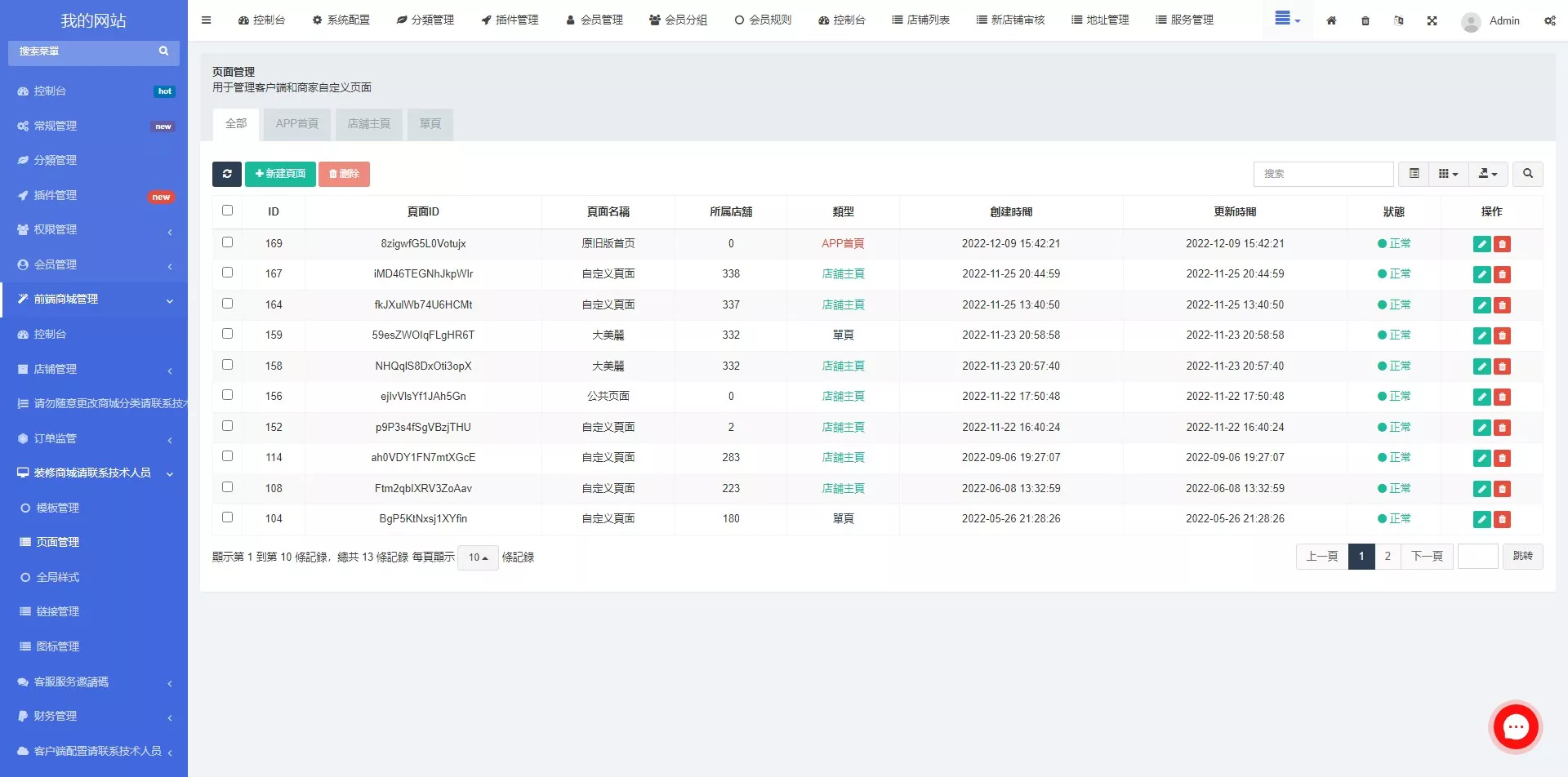This screenshot has width=1568, height=777.
Task: Open the page size dropdown showing 10
Action: 478,557
